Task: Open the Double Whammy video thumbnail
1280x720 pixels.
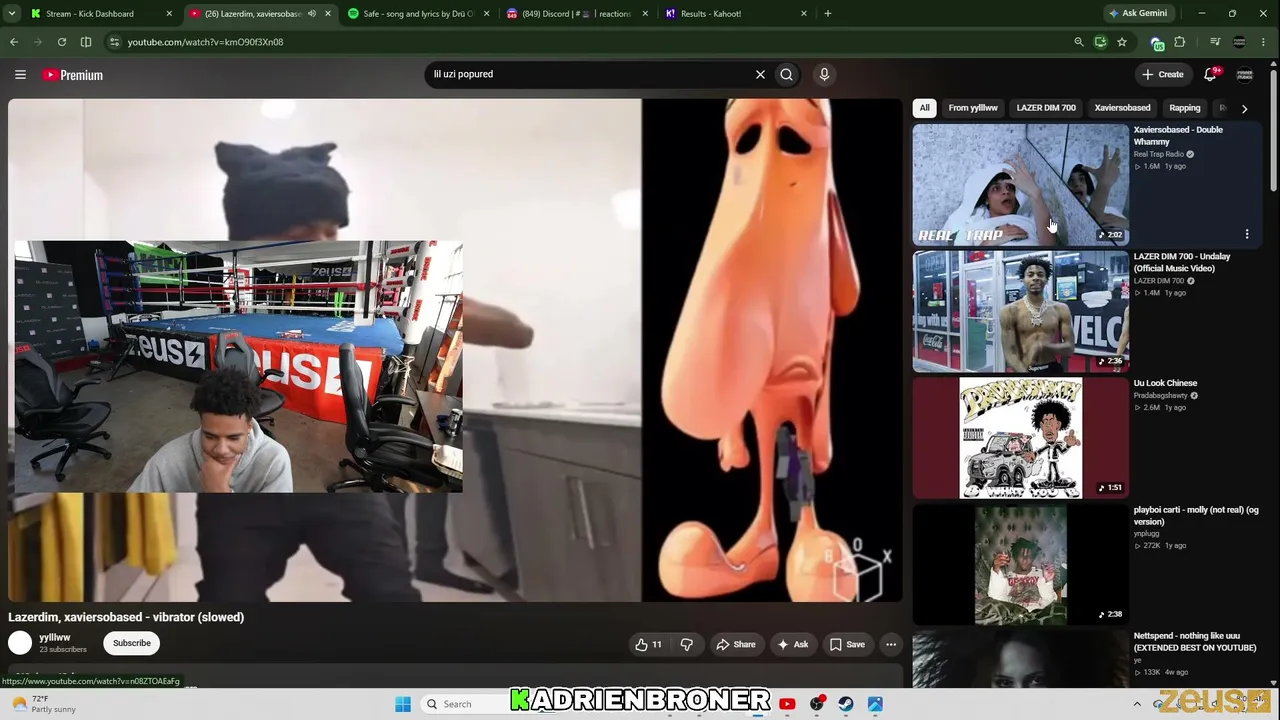Action: click(1021, 185)
